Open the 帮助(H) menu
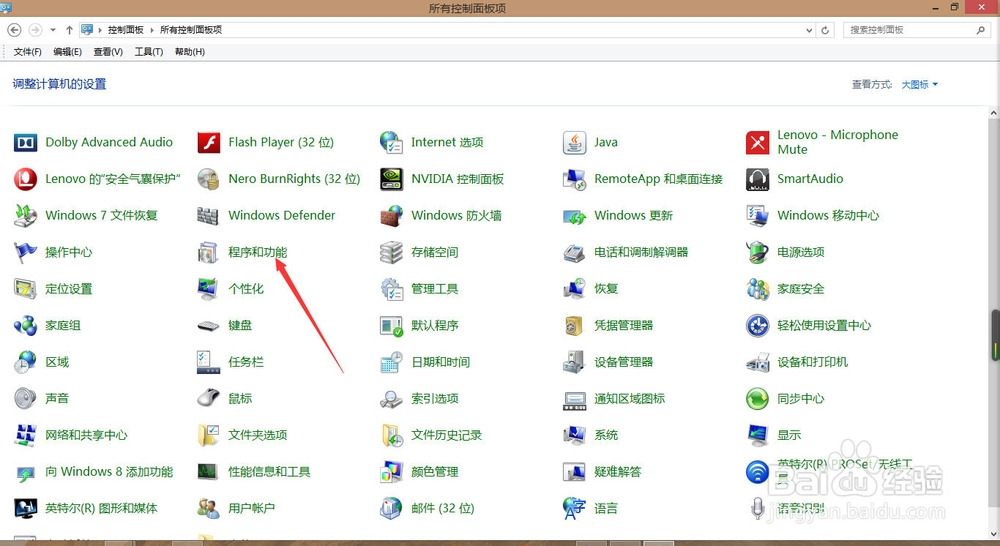The image size is (1000, 546). [189, 52]
